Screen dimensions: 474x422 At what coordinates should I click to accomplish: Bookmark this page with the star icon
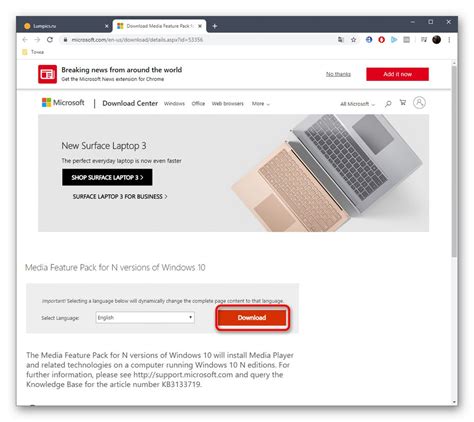353,40
